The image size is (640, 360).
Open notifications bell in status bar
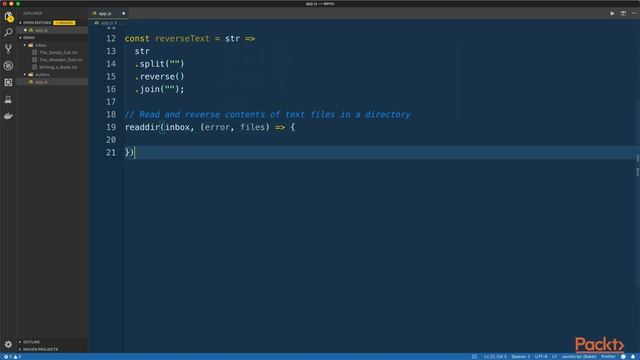point(633,357)
